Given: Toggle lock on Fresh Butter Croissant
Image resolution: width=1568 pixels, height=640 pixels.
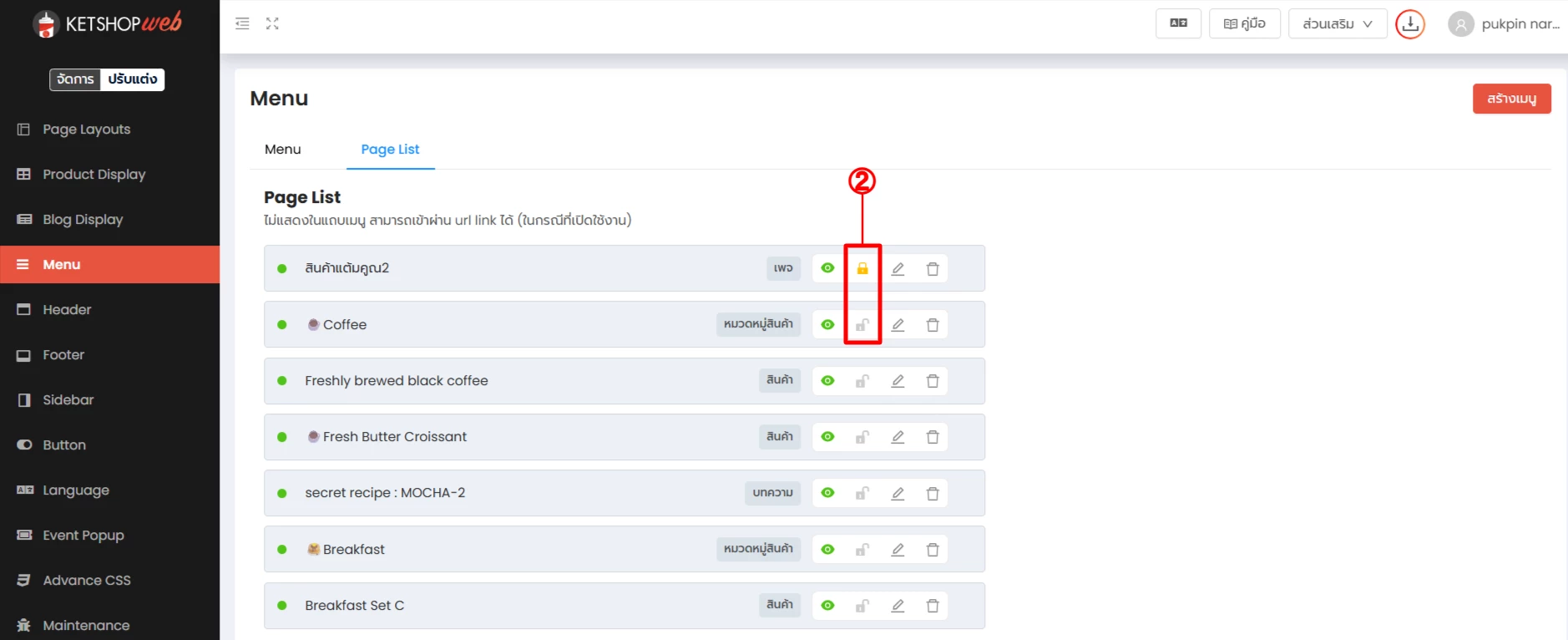Looking at the screenshot, I should point(862,436).
